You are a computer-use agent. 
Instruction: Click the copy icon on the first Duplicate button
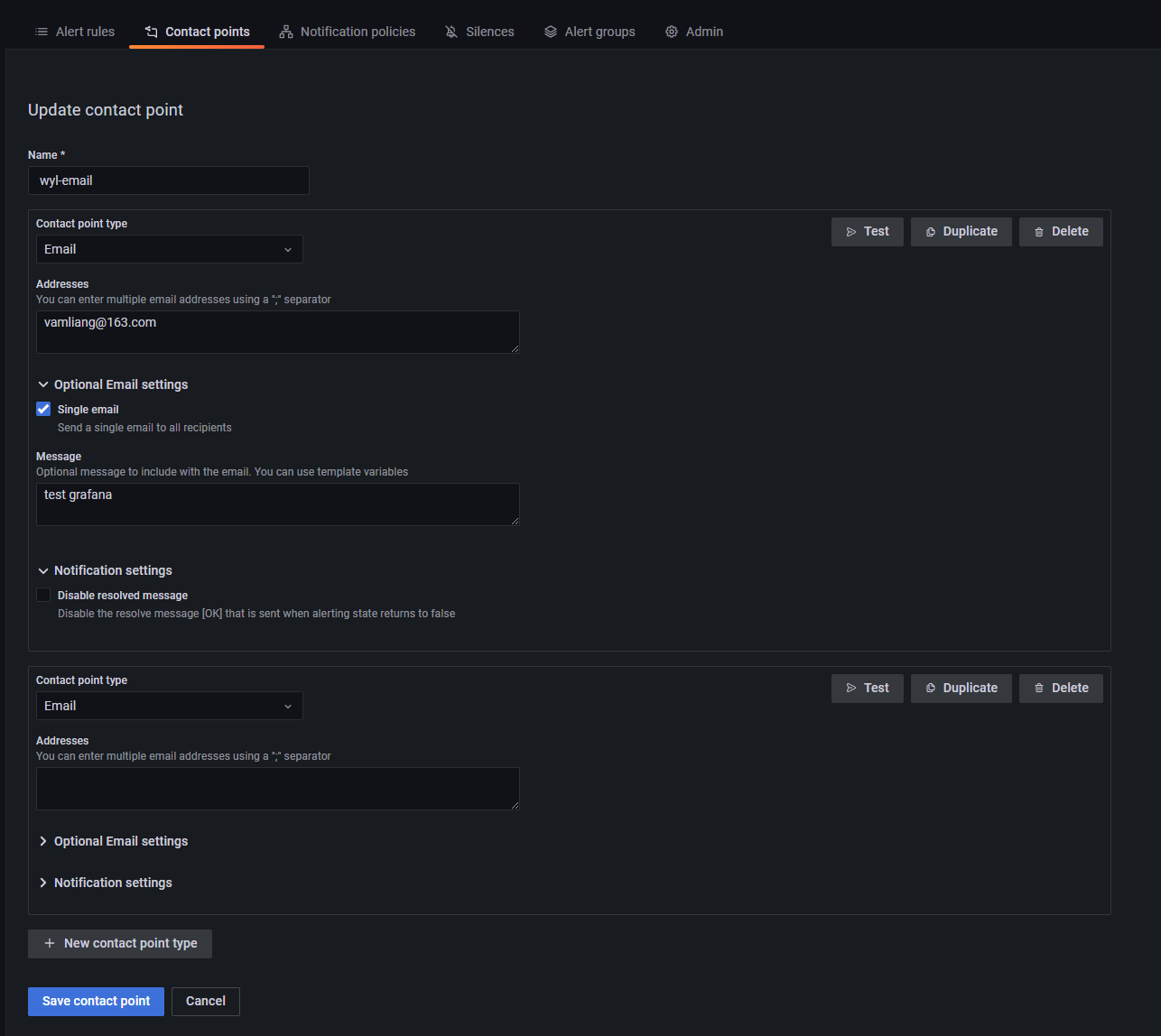(931, 232)
